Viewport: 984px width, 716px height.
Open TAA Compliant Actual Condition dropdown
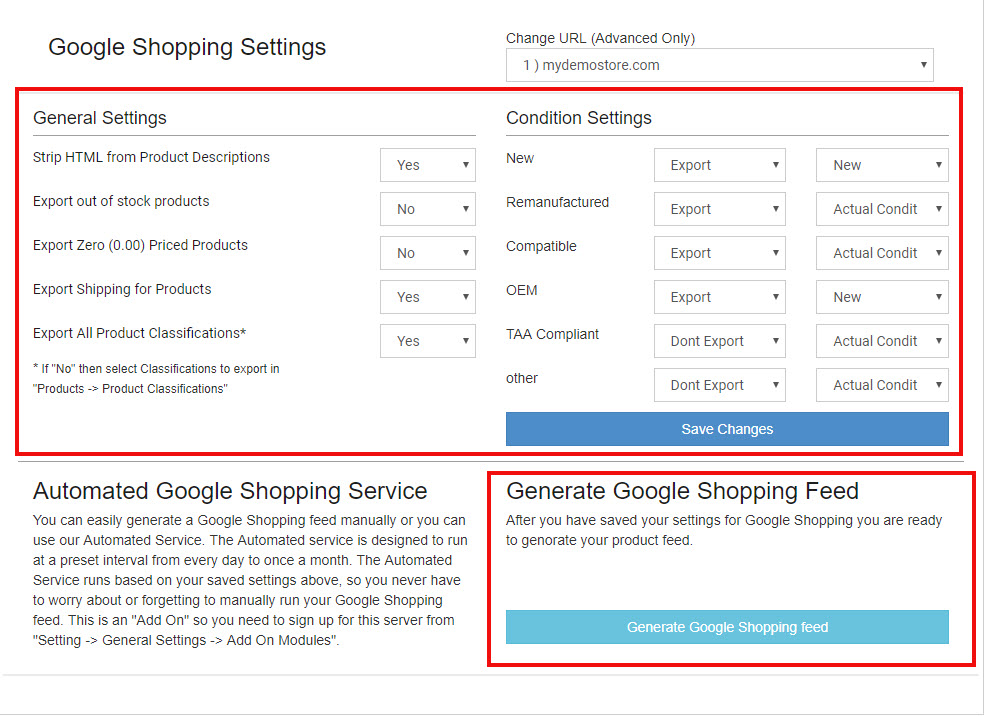coord(881,341)
